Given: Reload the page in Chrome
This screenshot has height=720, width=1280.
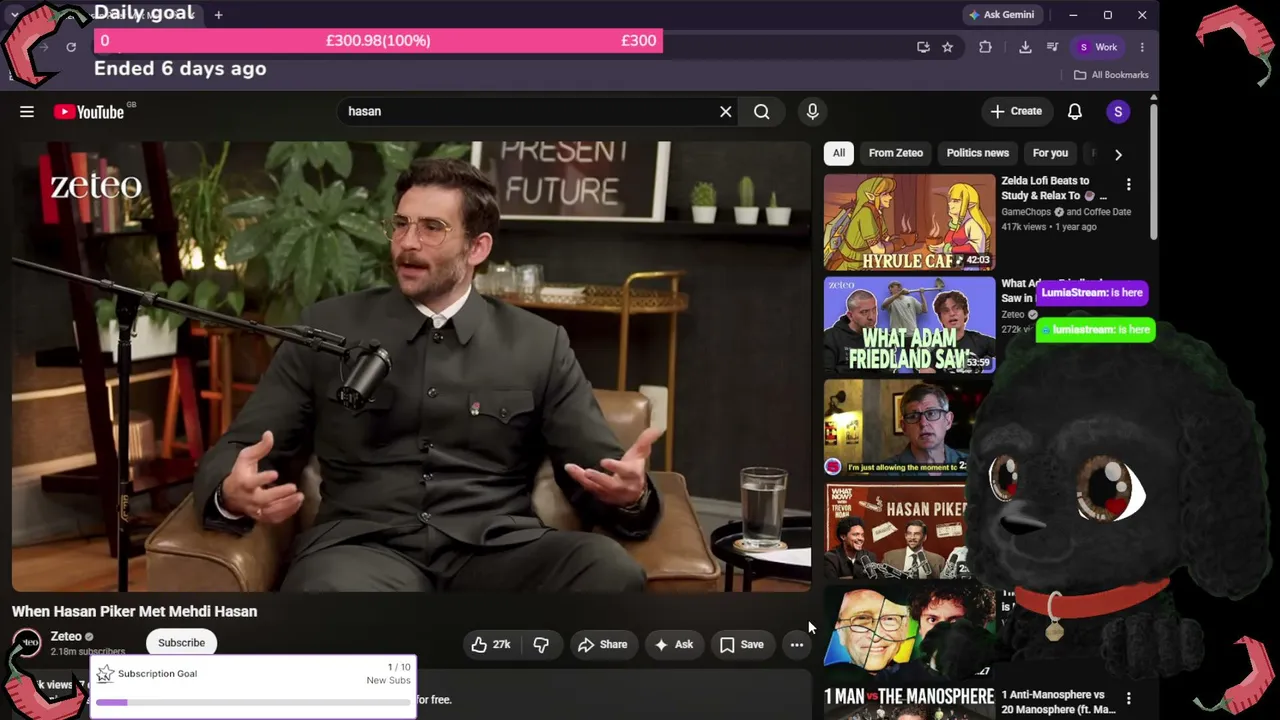Looking at the screenshot, I should pos(71,47).
